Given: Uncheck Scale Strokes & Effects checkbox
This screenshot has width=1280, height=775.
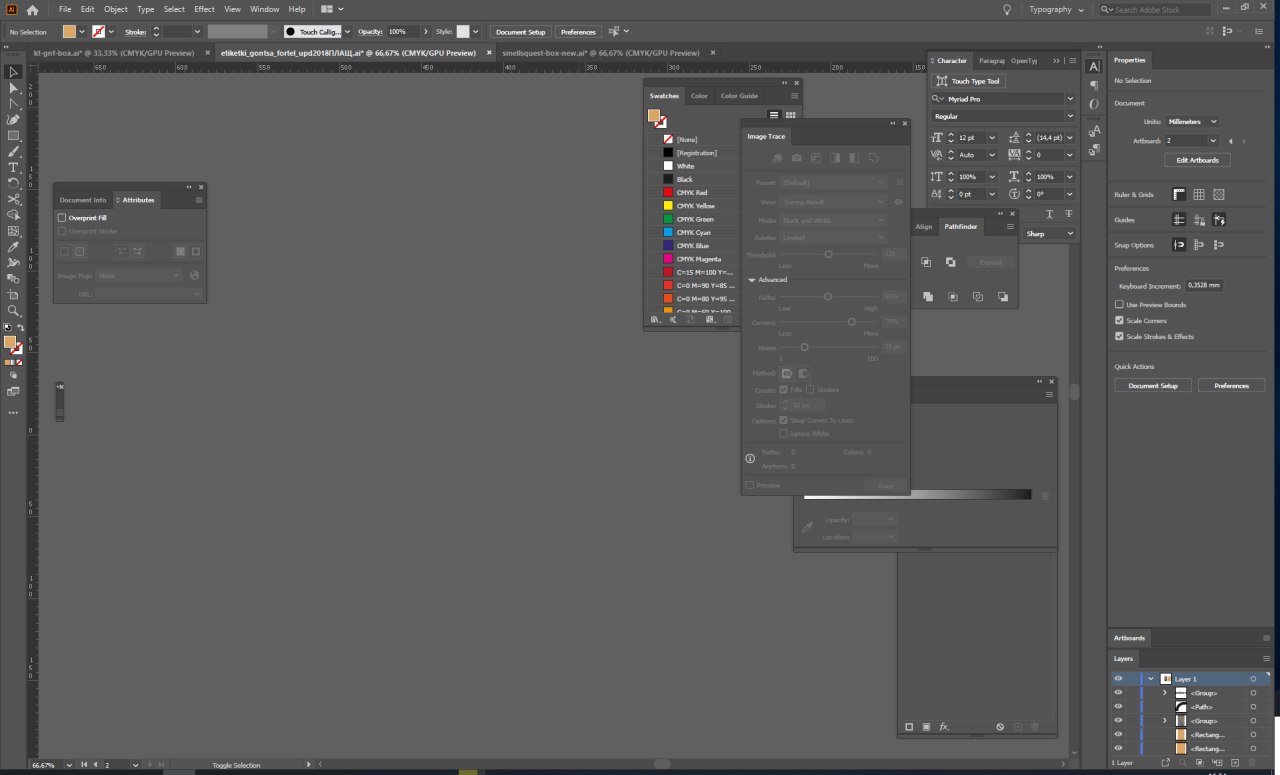Looking at the screenshot, I should 1119,336.
